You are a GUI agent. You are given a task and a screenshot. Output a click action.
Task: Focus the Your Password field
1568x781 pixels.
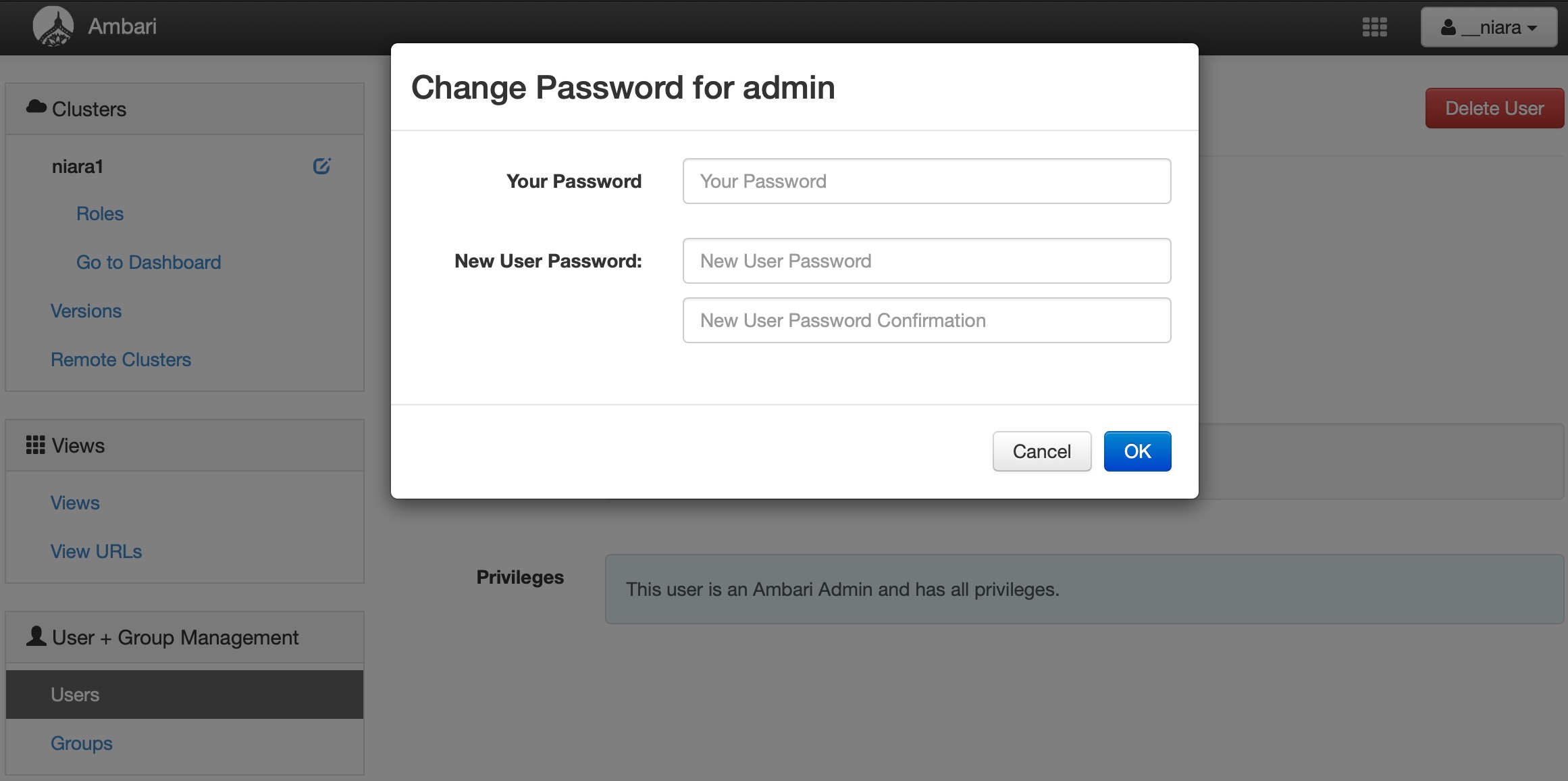click(x=926, y=181)
